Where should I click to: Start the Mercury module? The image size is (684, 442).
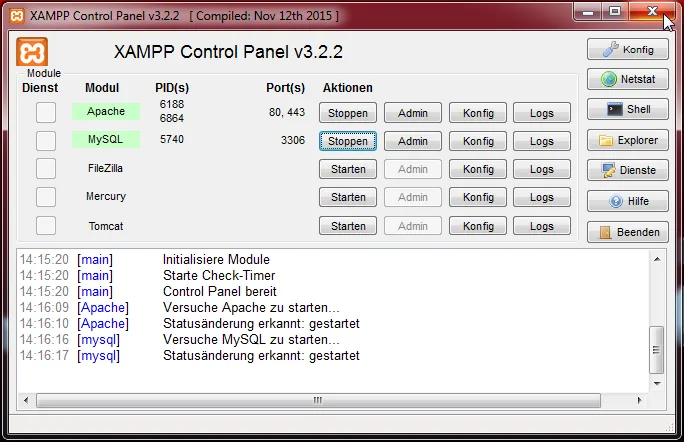[348, 197]
